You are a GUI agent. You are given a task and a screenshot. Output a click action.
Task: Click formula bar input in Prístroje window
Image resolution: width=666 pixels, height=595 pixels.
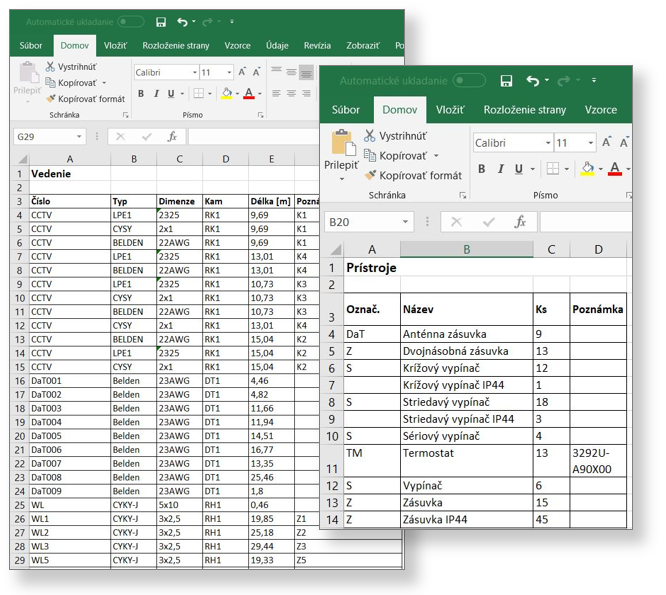[586, 222]
